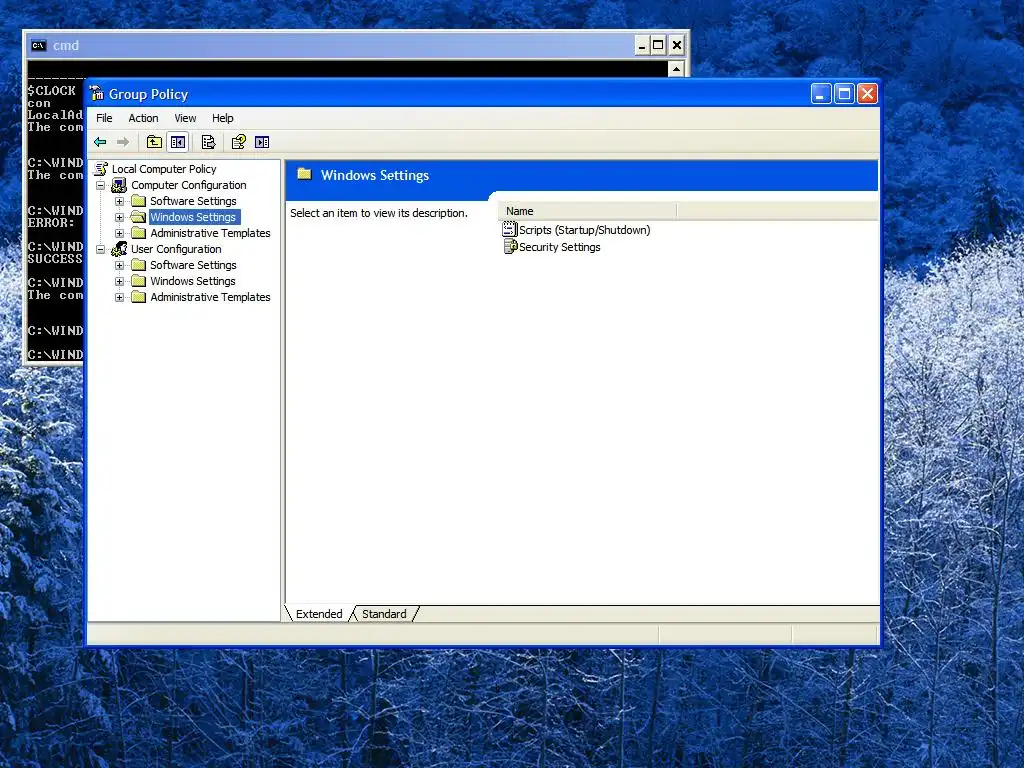Sort by the Name column header
The width and height of the screenshot is (1024, 768).
pyautogui.click(x=587, y=211)
